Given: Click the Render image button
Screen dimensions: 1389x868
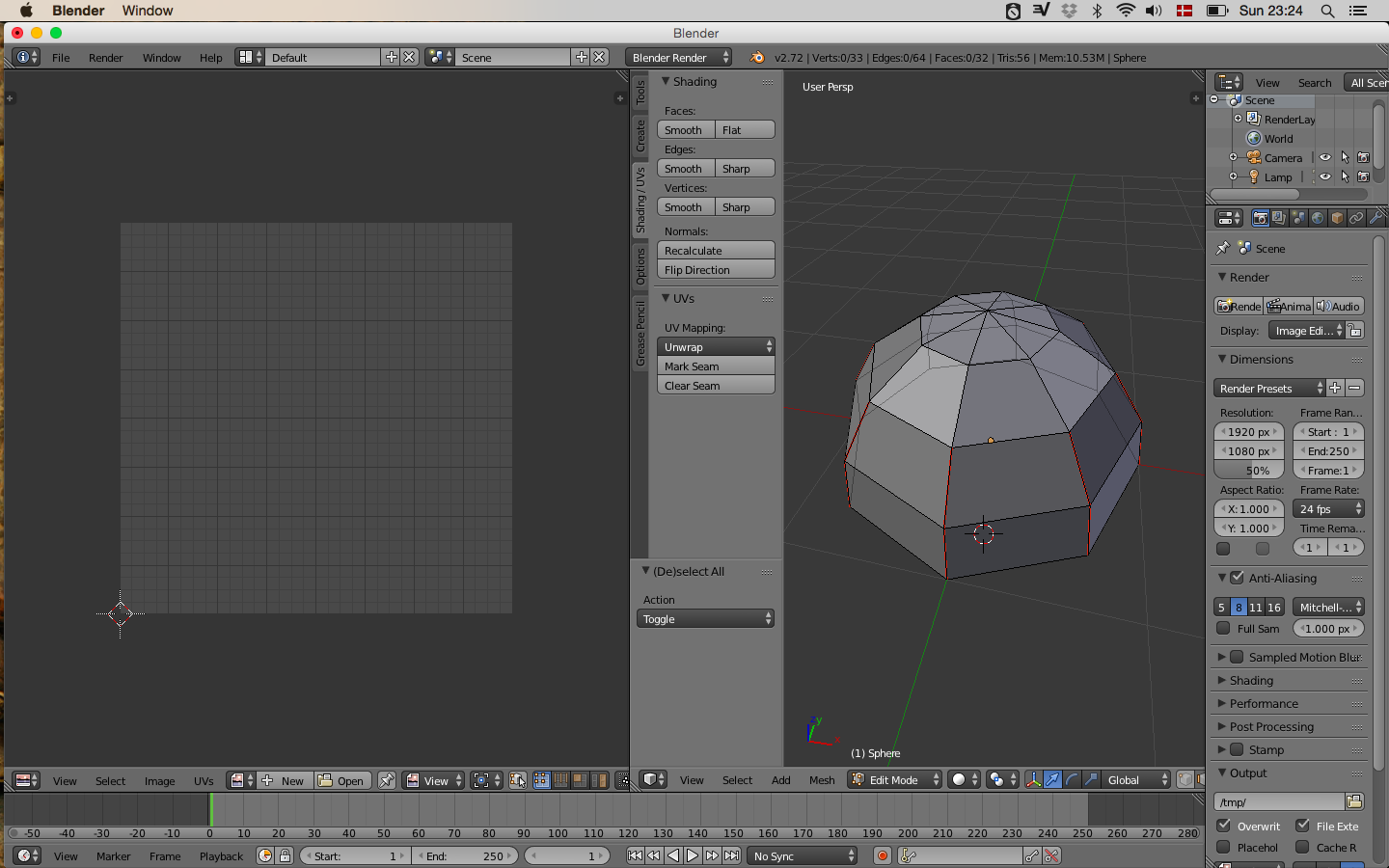Looking at the screenshot, I should tap(1239, 306).
